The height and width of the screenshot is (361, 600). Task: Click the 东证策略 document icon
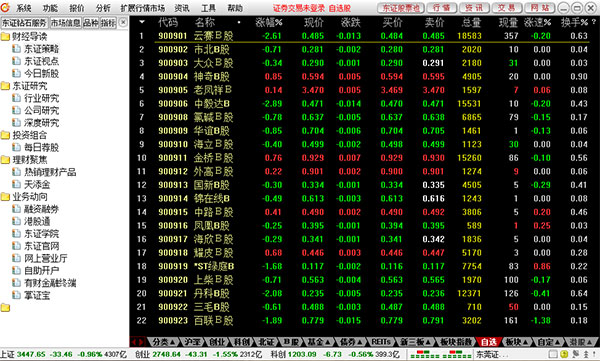pos(16,49)
